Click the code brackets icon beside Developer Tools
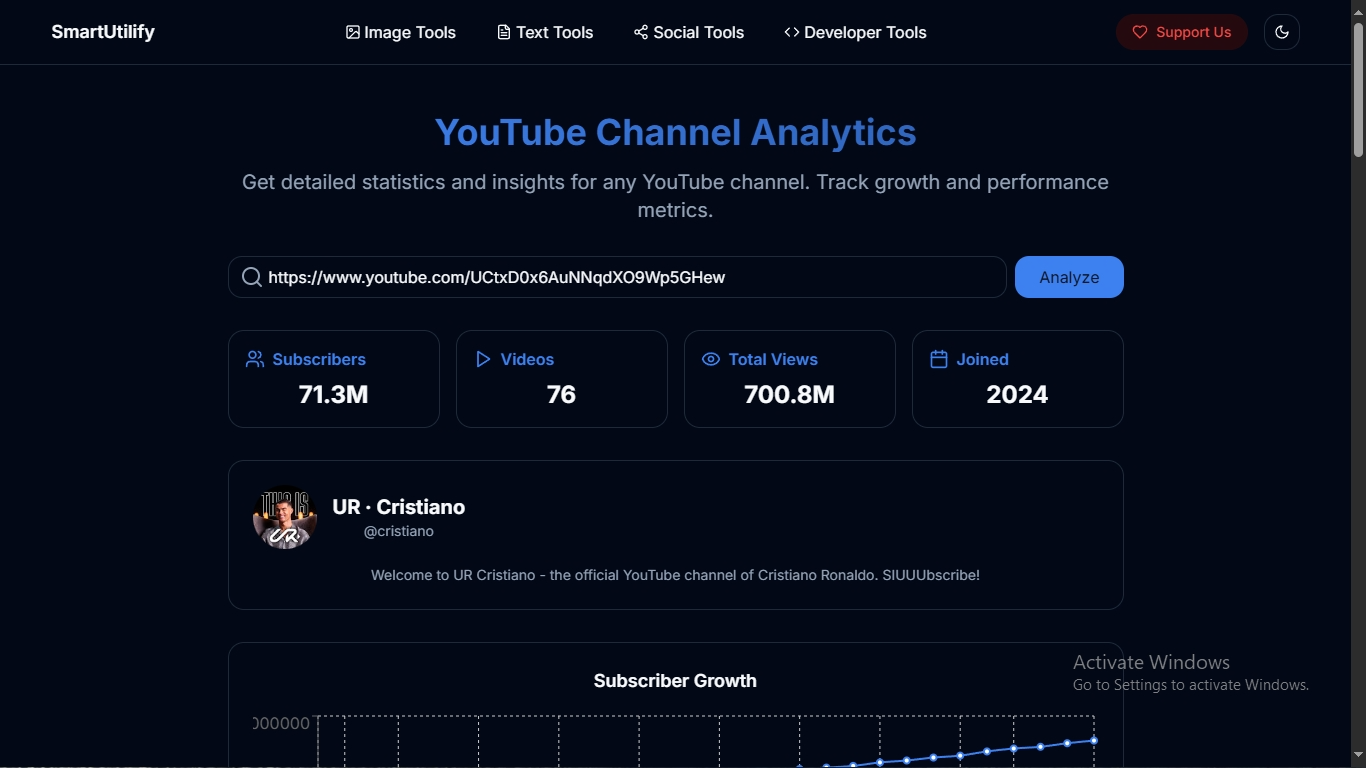This screenshot has height=768, width=1366. (x=792, y=32)
